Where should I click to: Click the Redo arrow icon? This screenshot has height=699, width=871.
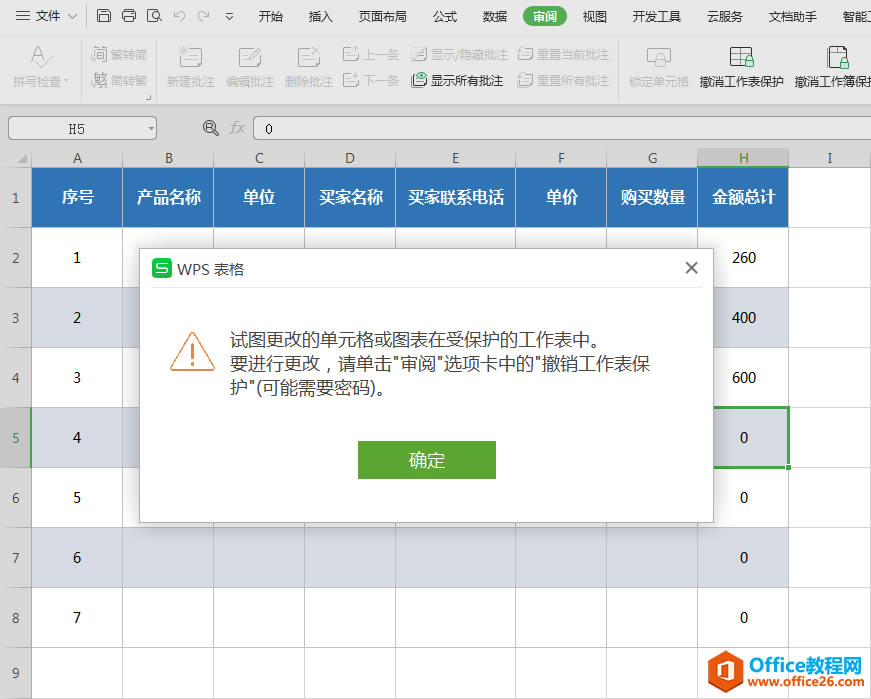[204, 16]
